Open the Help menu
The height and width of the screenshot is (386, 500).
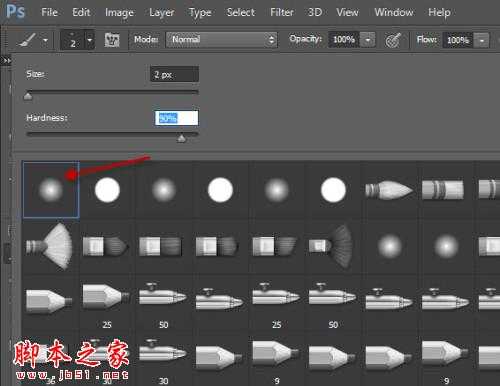click(439, 13)
